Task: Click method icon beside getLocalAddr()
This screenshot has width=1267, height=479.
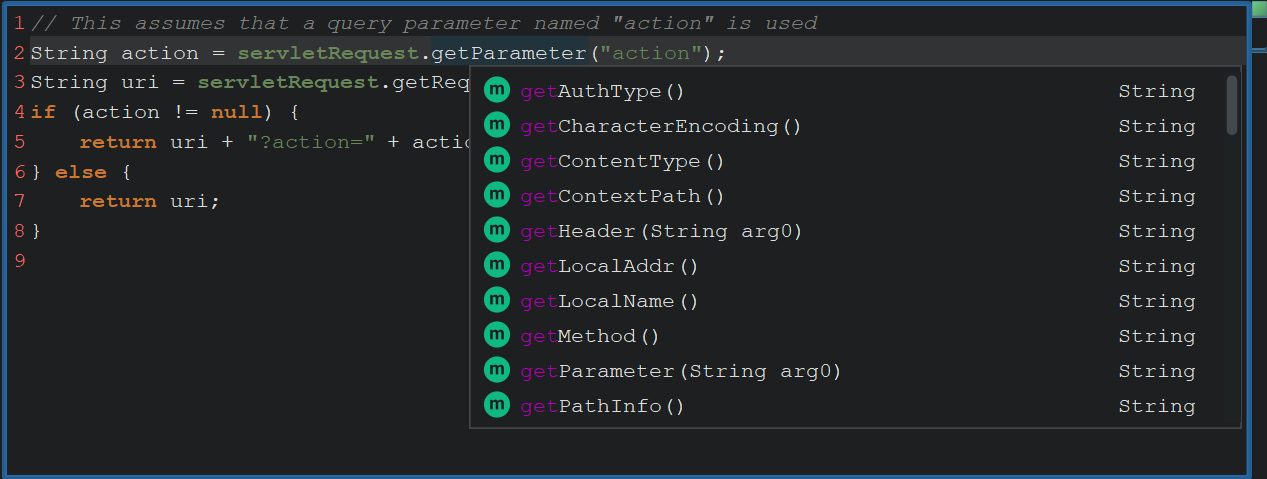Action: [497, 265]
